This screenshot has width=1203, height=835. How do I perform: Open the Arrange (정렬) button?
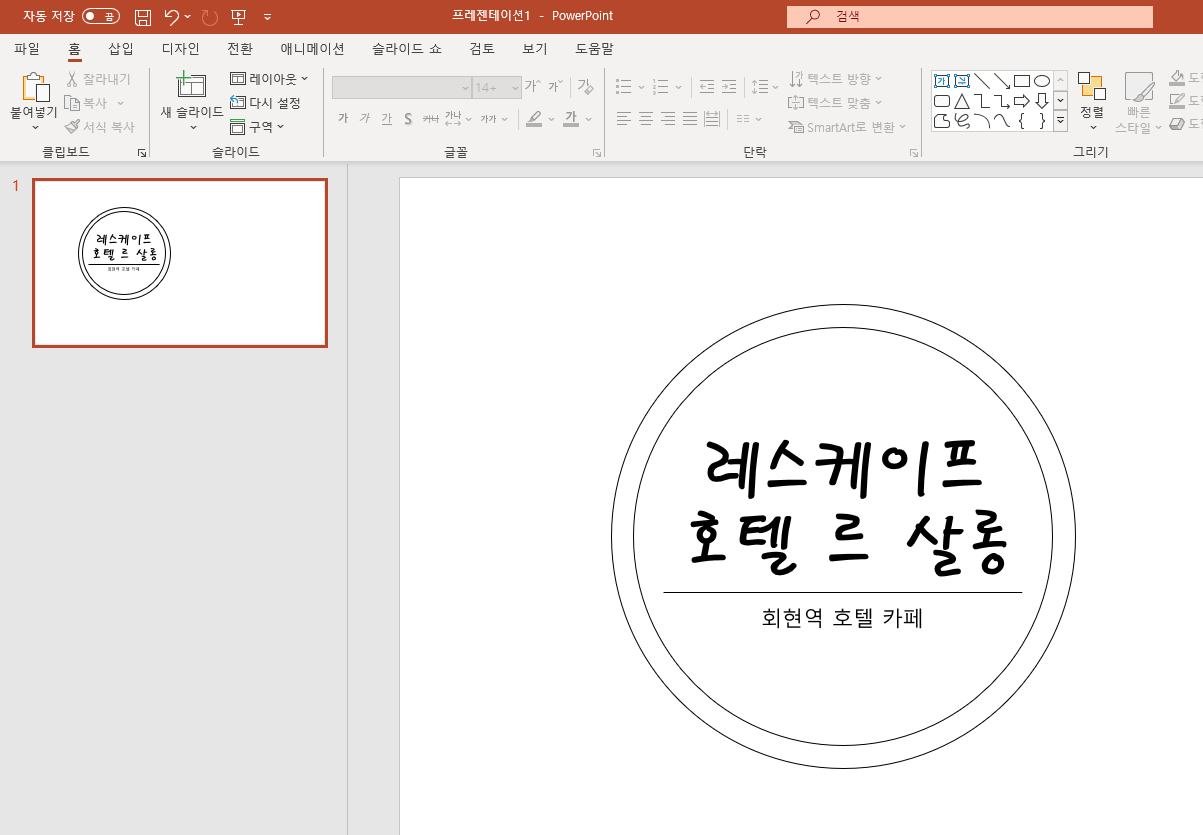pyautogui.click(x=1092, y=101)
